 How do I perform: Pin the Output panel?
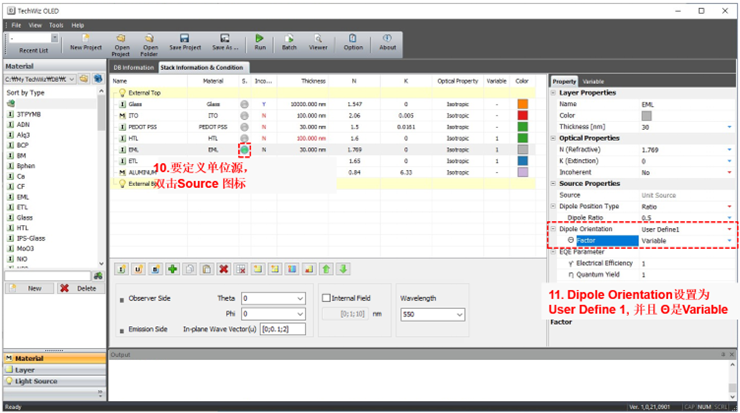[723, 354]
